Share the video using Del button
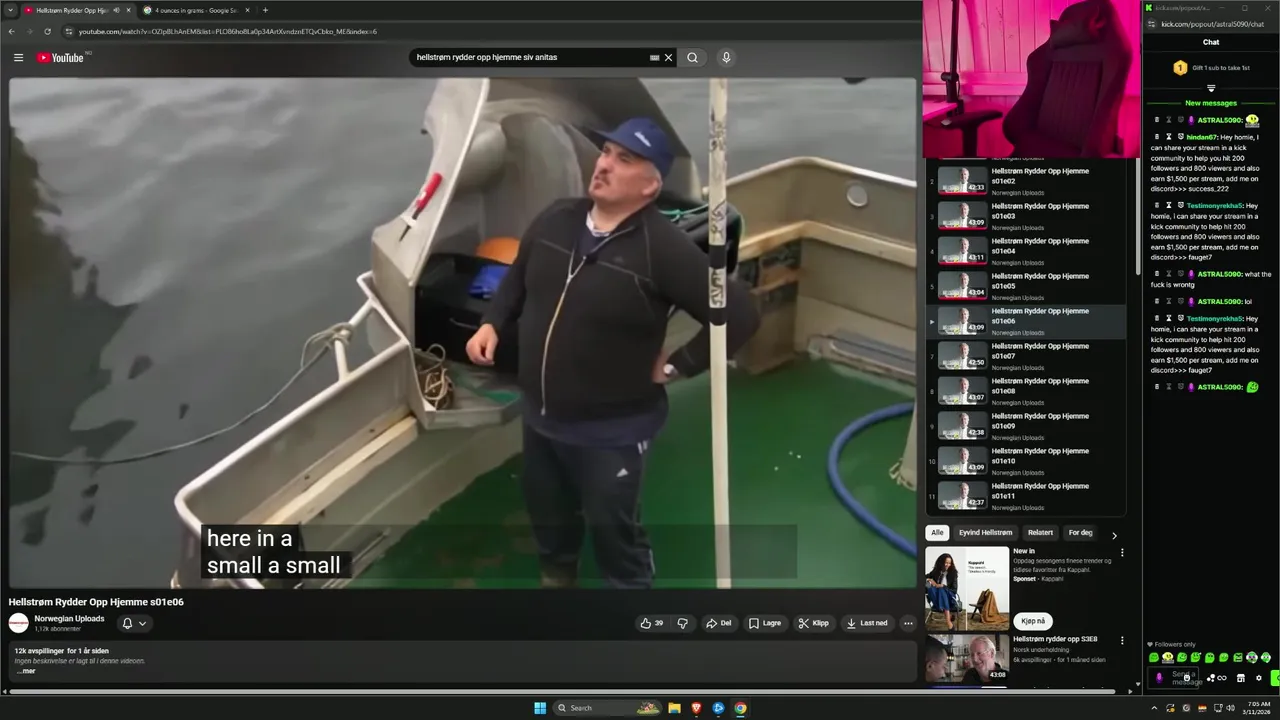Image resolution: width=1280 pixels, height=720 pixels. click(x=719, y=623)
